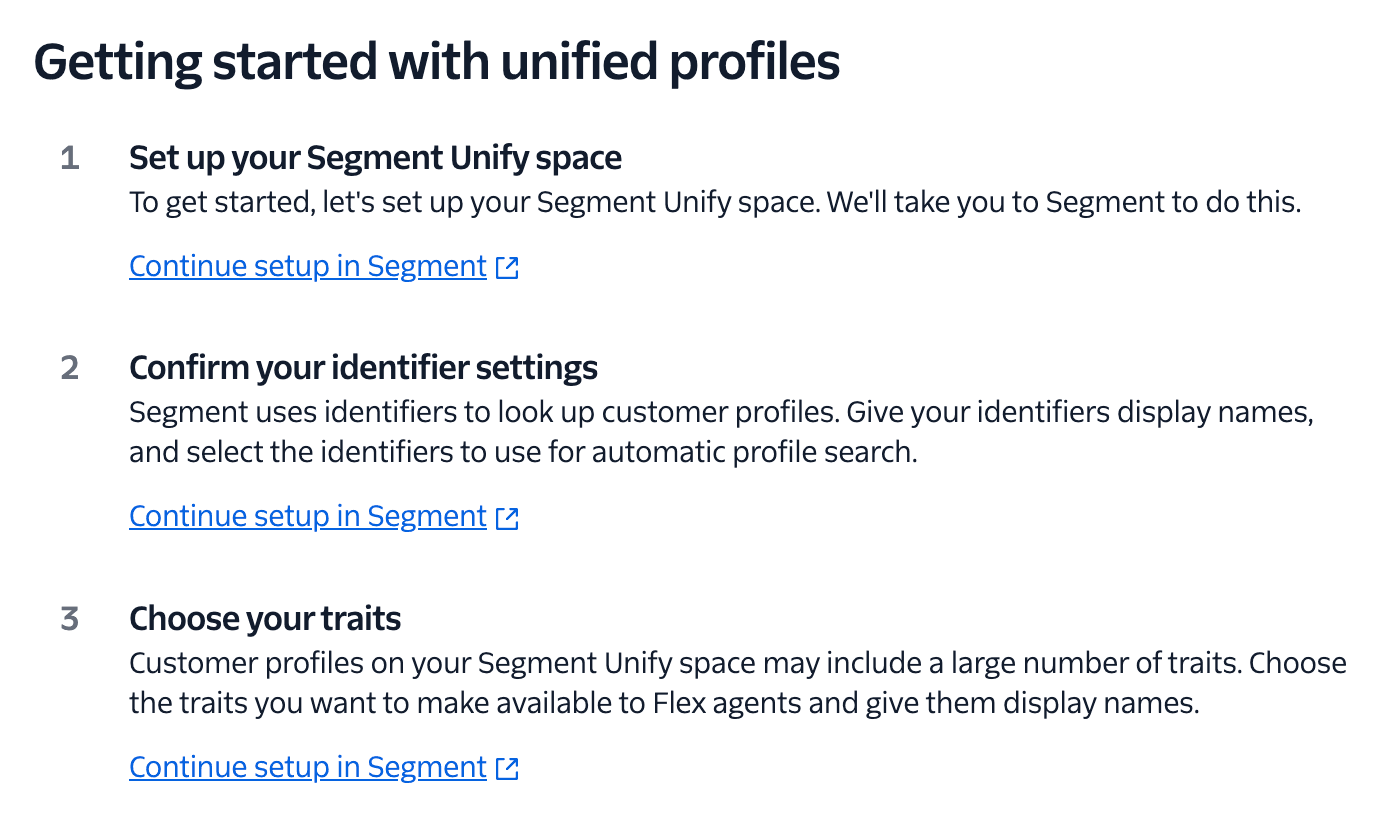Follow the Continue setup link for step 1
This screenshot has width=1390, height=840.
click(307, 266)
